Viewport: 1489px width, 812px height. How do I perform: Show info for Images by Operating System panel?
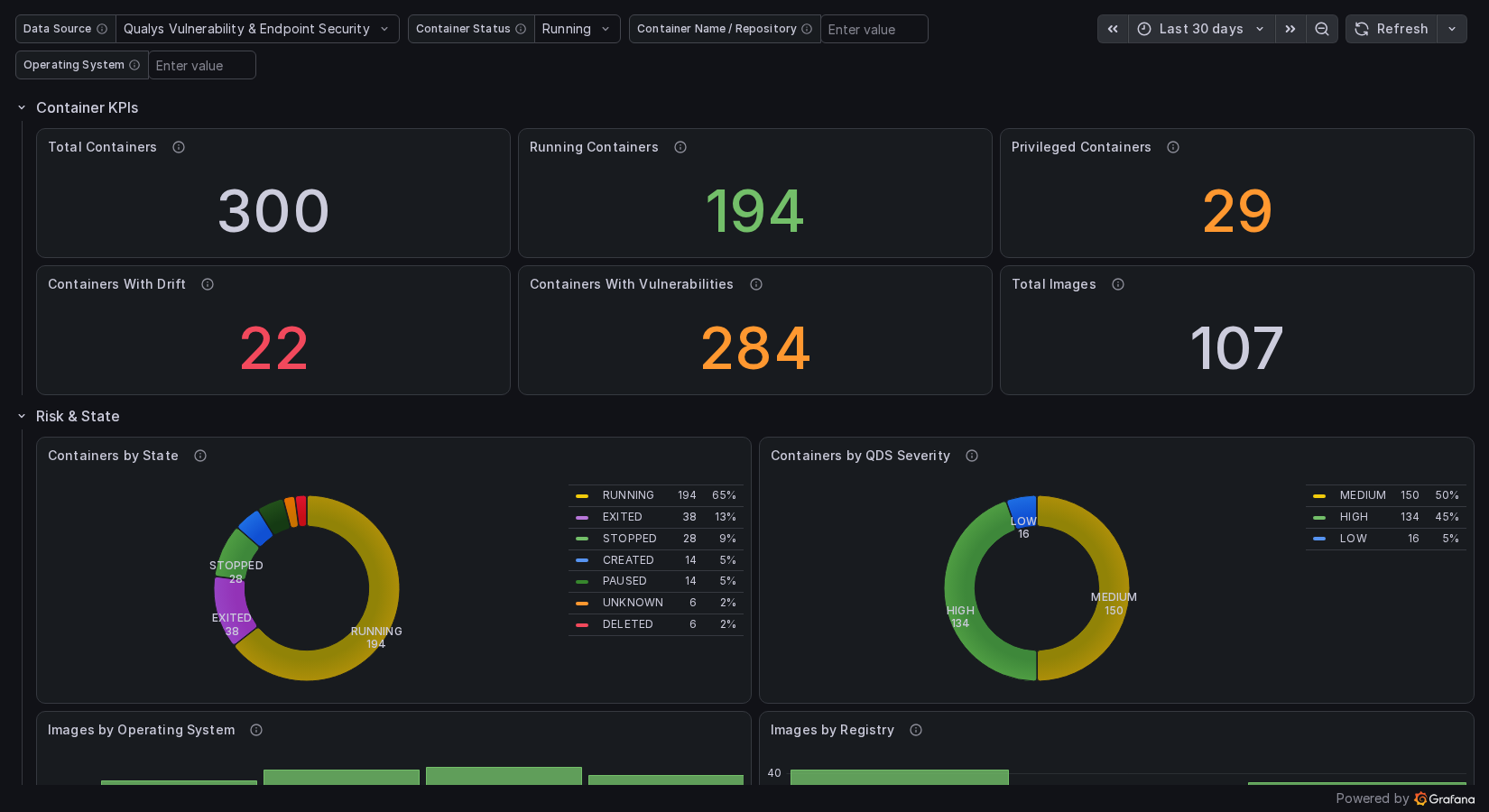click(256, 730)
